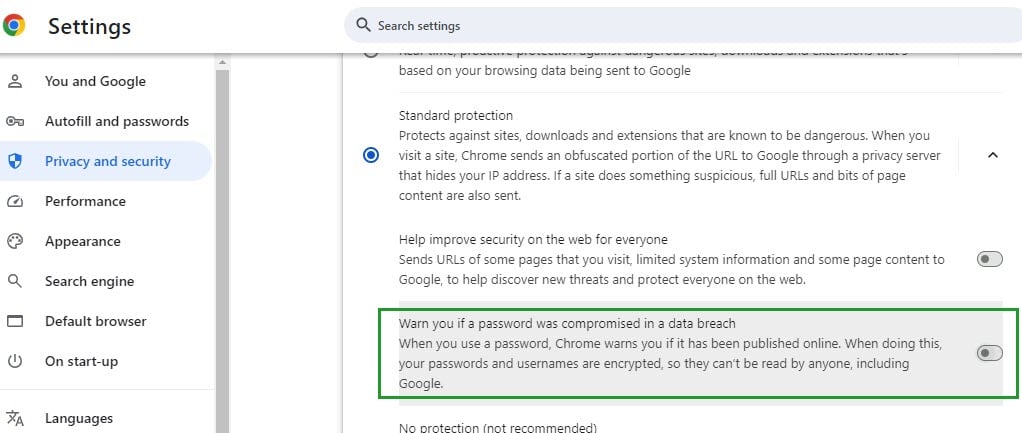Open Search engine settings

89,281
